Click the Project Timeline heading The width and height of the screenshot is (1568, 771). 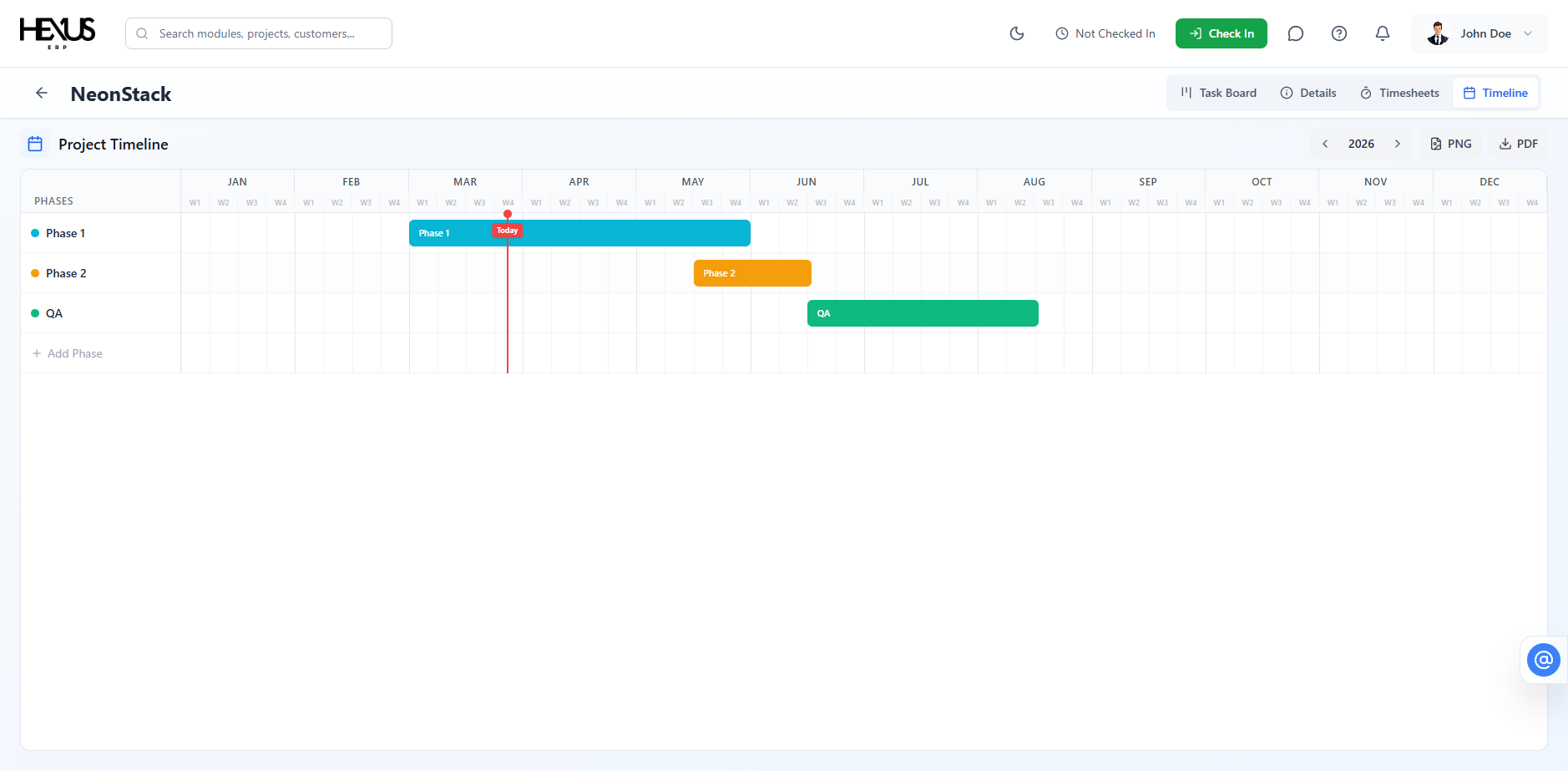click(114, 145)
